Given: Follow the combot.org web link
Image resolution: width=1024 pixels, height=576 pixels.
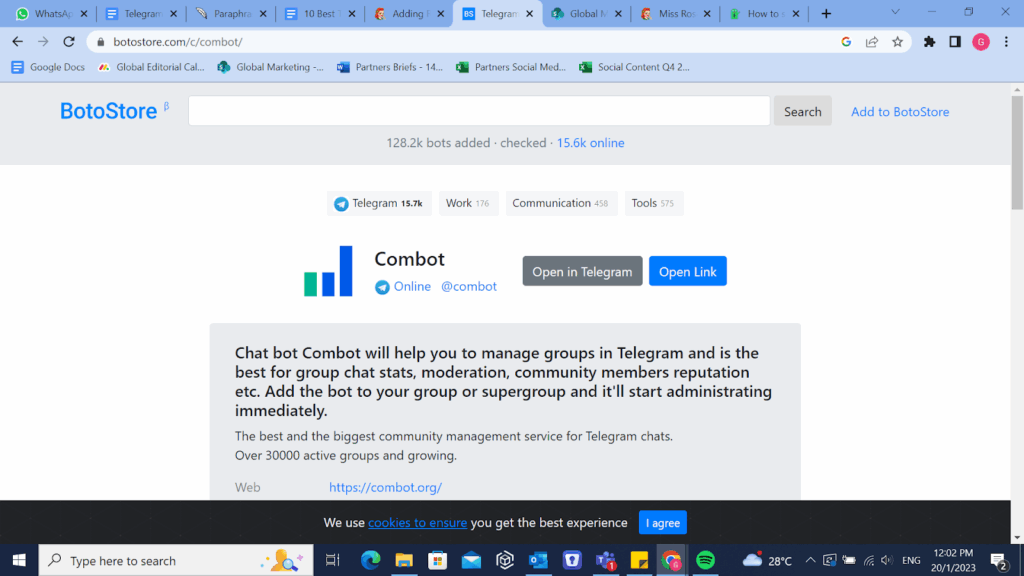Looking at the screenshot, I should pos(385,488).
